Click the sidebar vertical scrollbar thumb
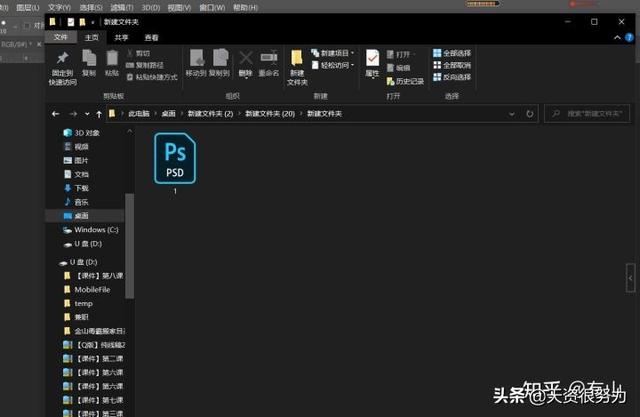640x417 pixels. (129, 246)
